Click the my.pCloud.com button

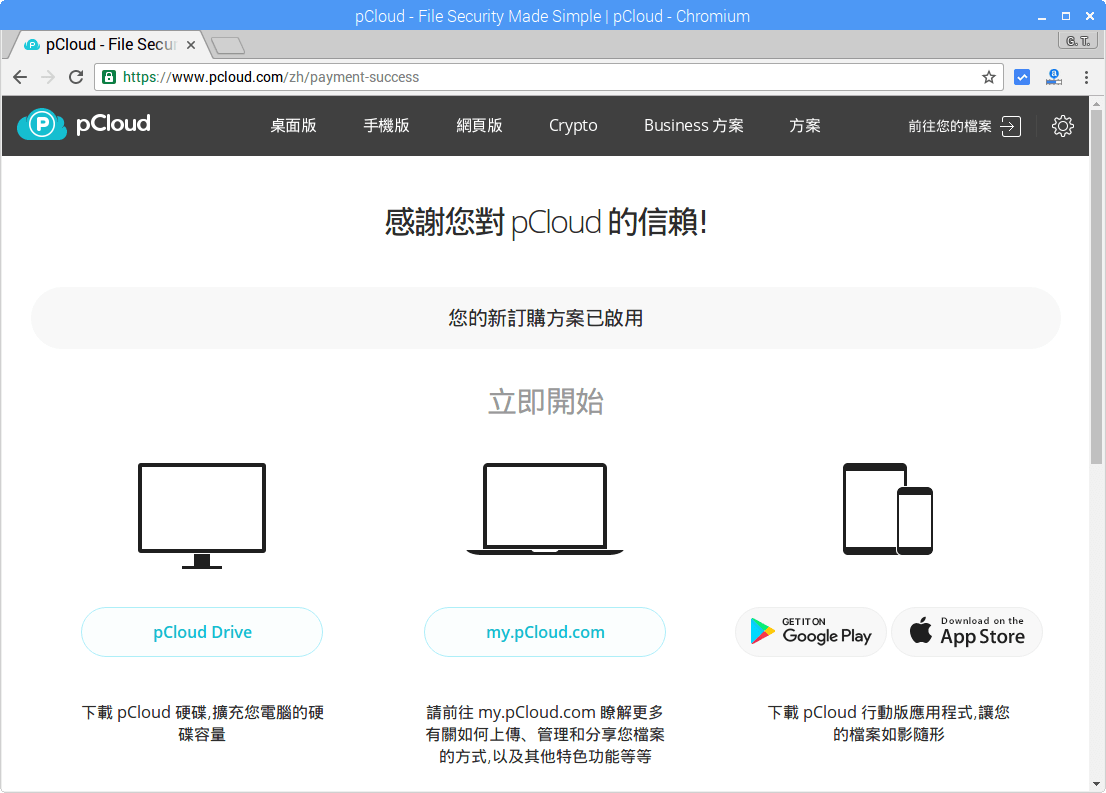click(x=544, y=632)
